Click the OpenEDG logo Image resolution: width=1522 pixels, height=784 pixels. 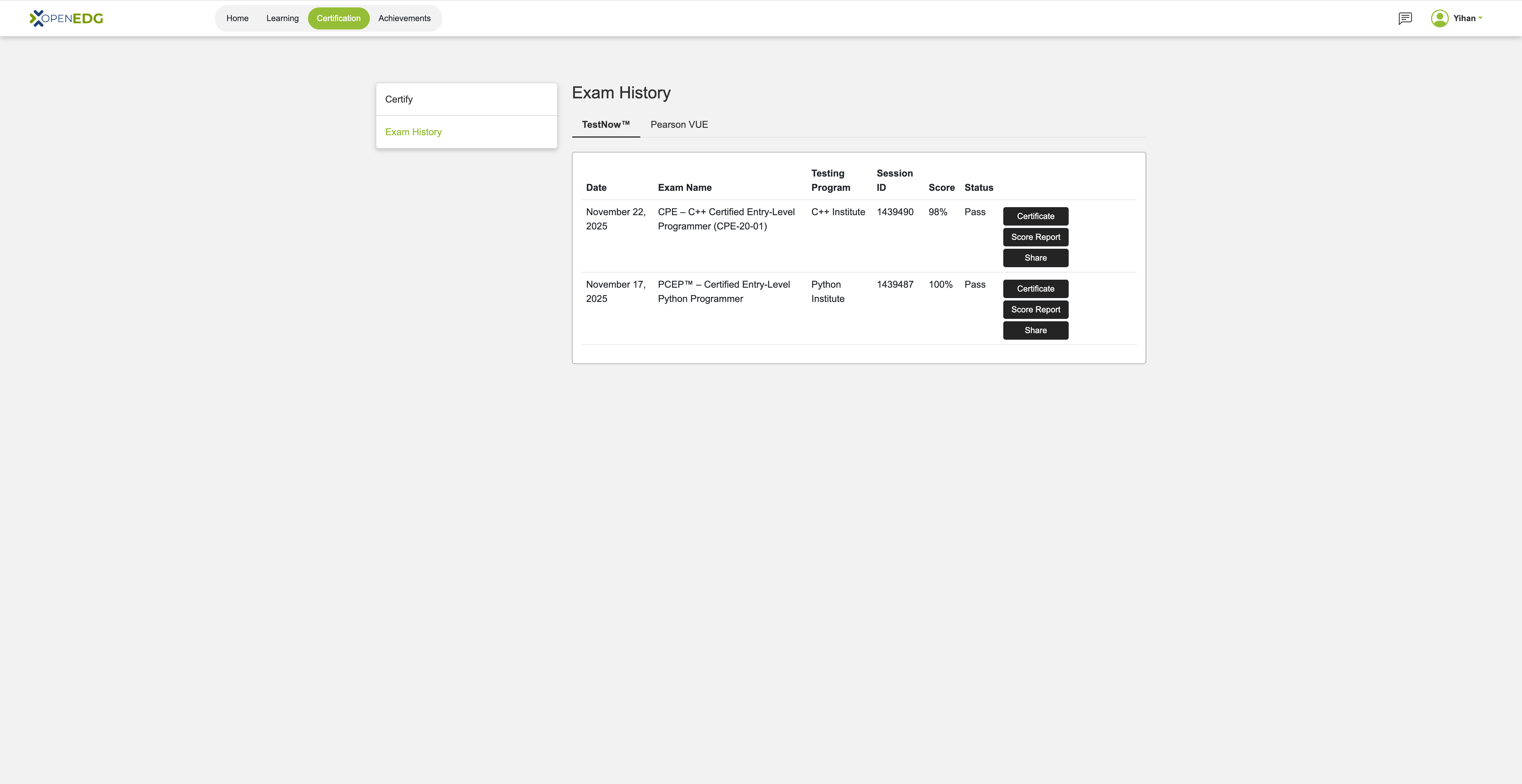pos(66,18)
